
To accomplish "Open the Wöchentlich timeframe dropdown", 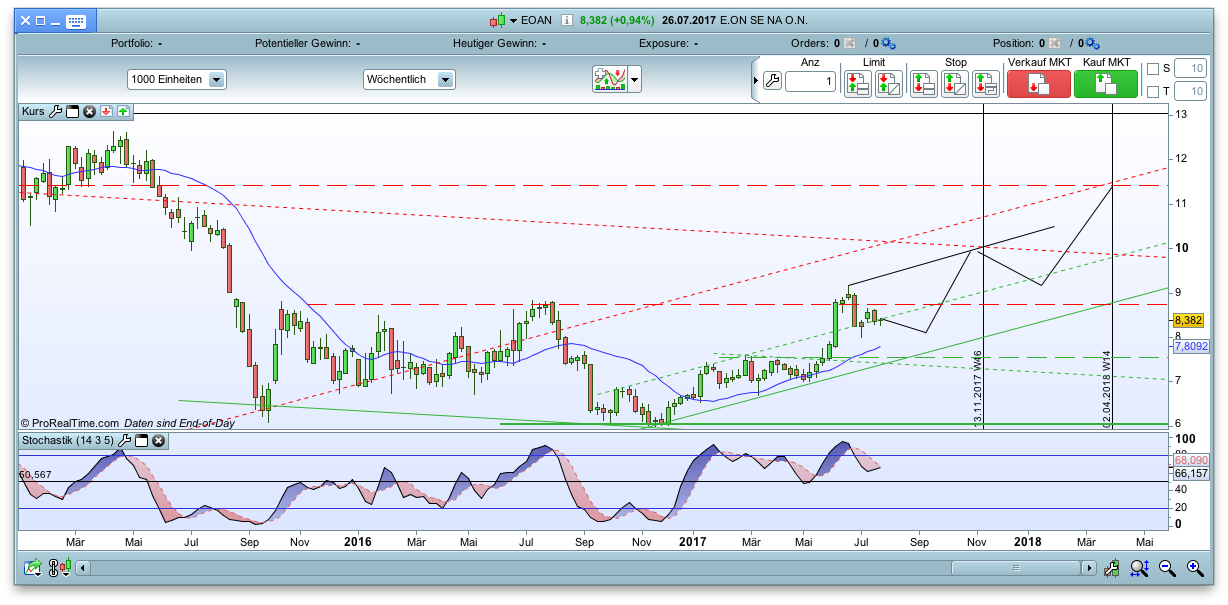I will (x=409, y=79).
